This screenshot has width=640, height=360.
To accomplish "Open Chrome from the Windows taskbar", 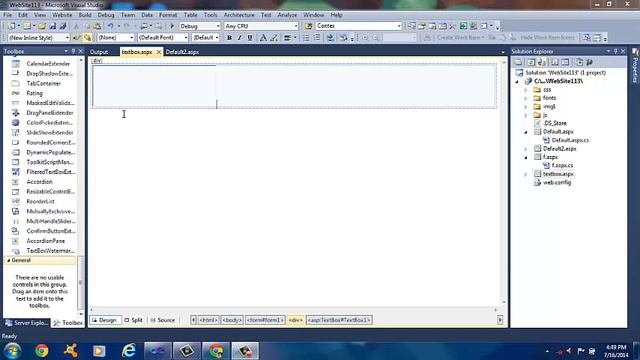I will (x=42, y=351).
